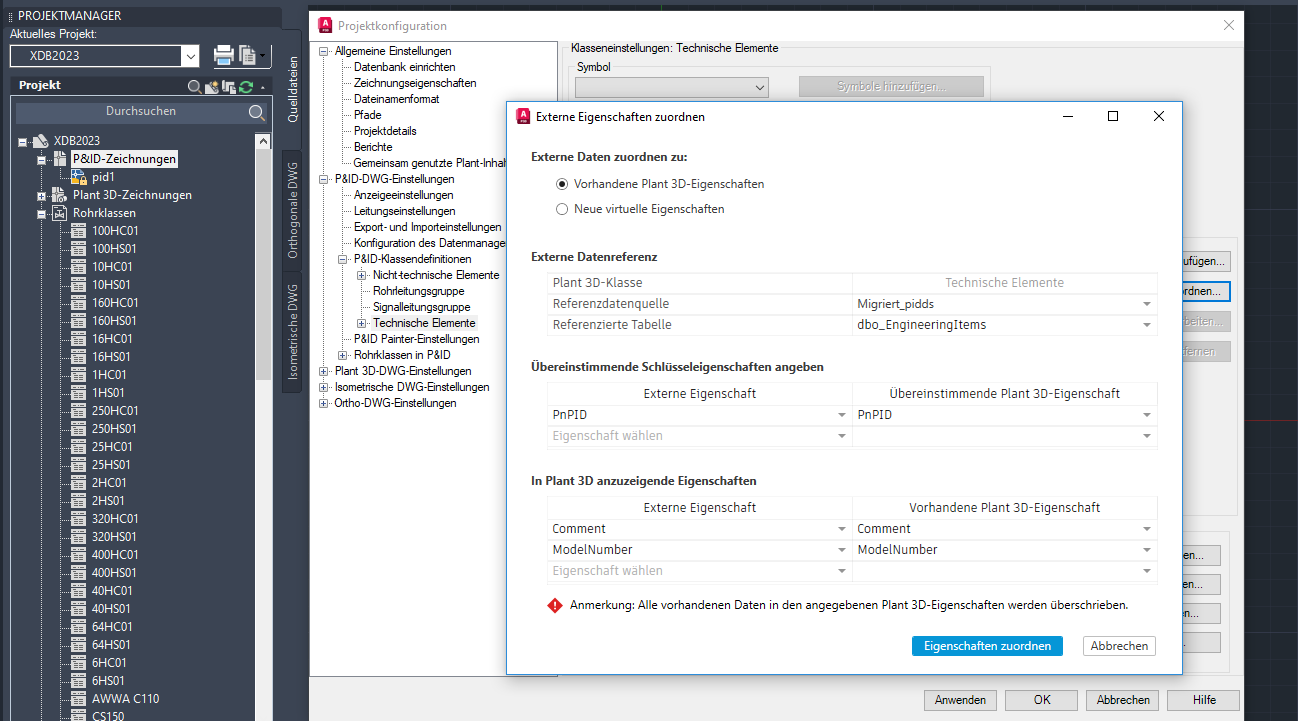Click the PROJEKTMANAGER palette grip handle

click(x=11, y=16)
